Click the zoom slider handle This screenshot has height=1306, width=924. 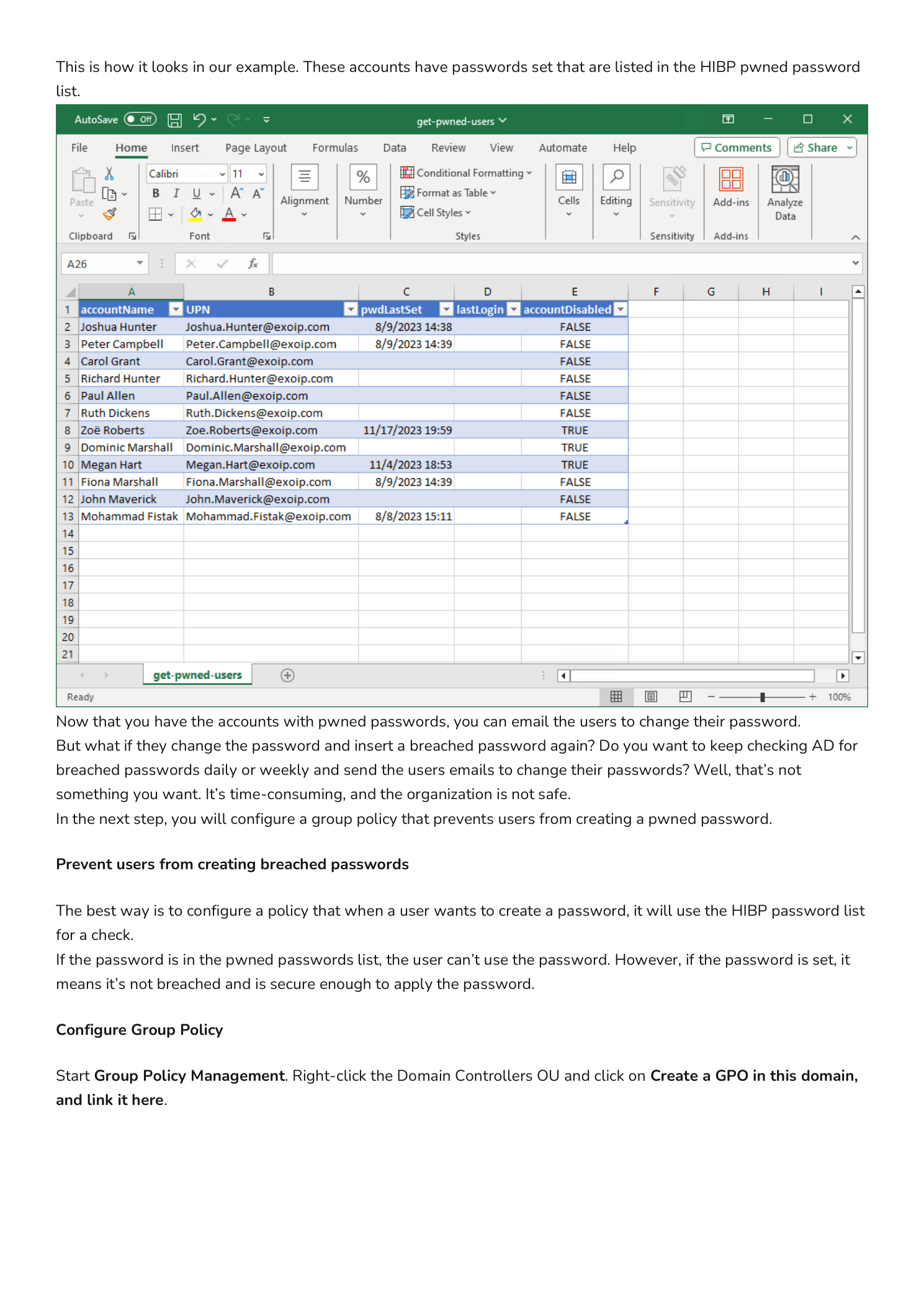[762, 697]
